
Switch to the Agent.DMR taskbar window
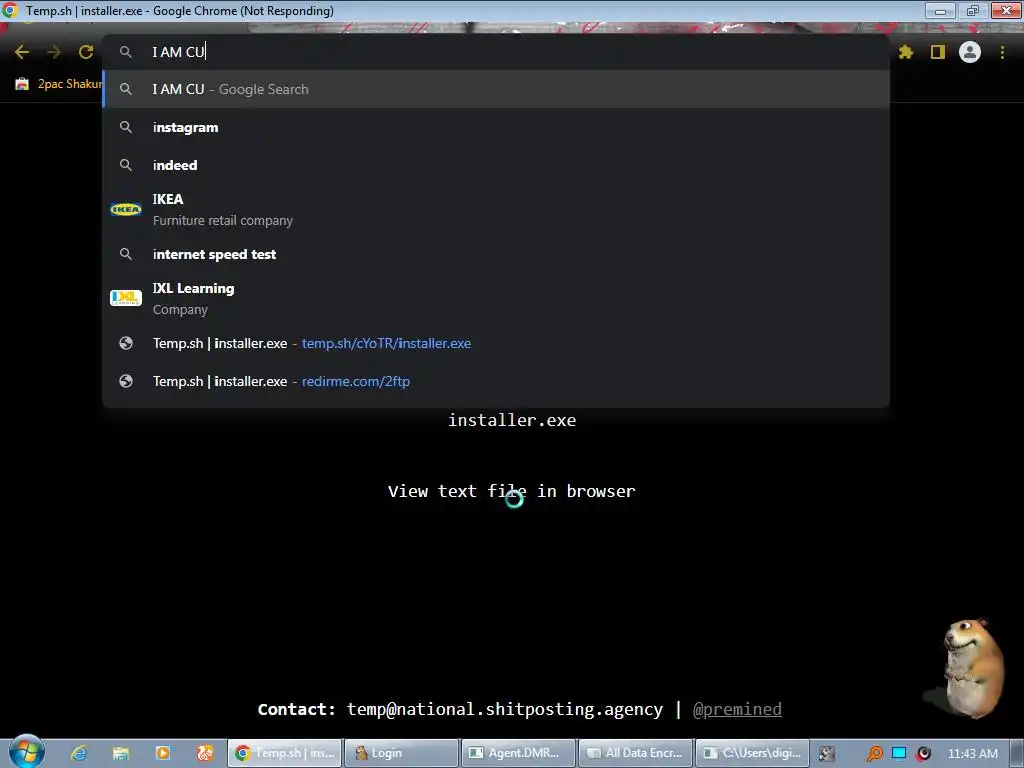(x=518, y=753)
